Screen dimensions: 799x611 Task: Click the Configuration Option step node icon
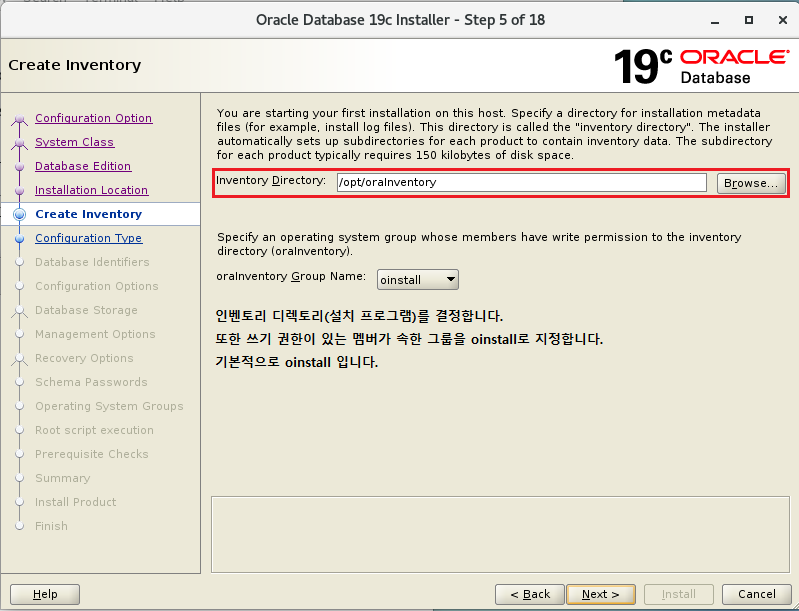[19, 120]
